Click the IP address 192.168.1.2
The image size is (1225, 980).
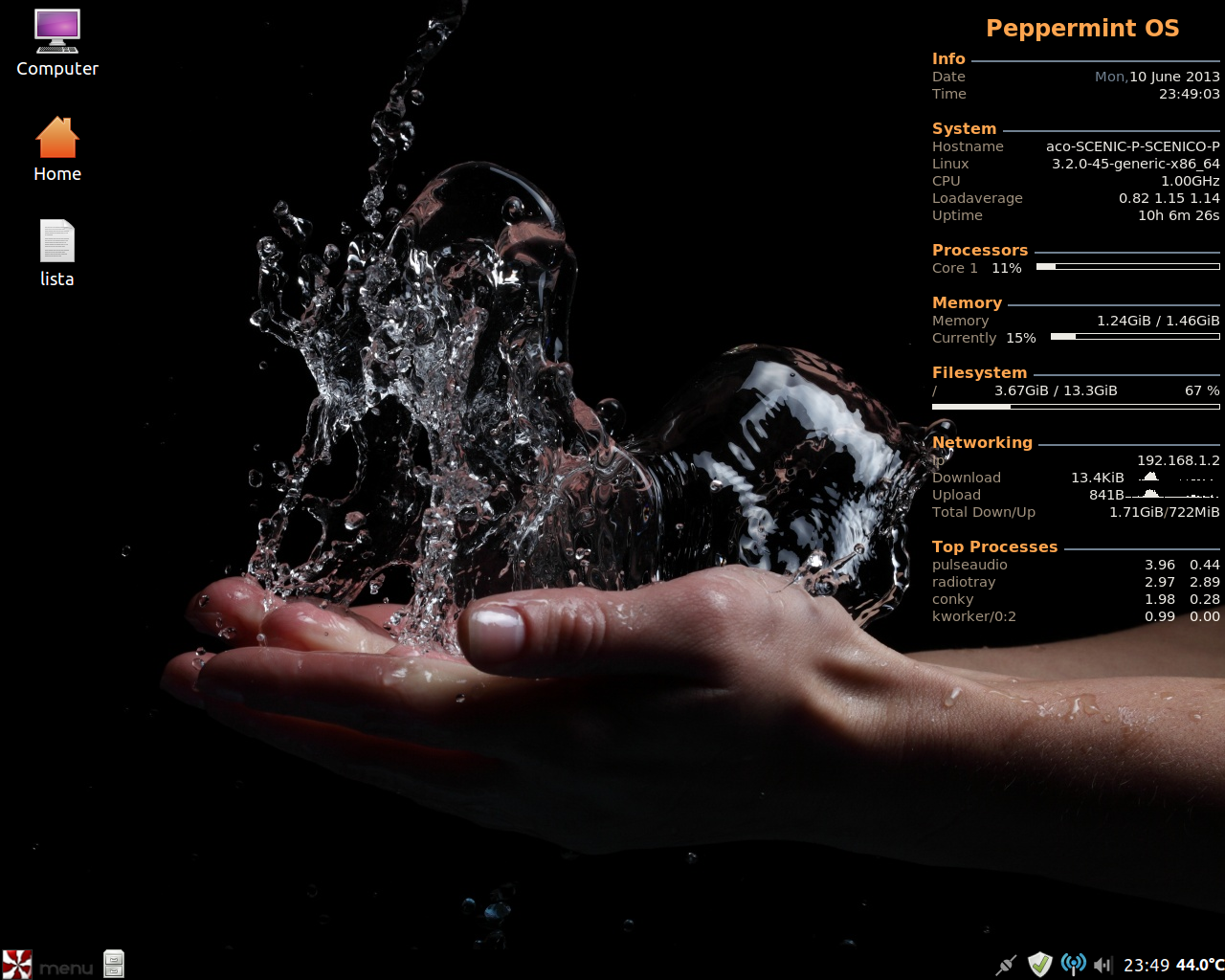(x=1178, y=460)
